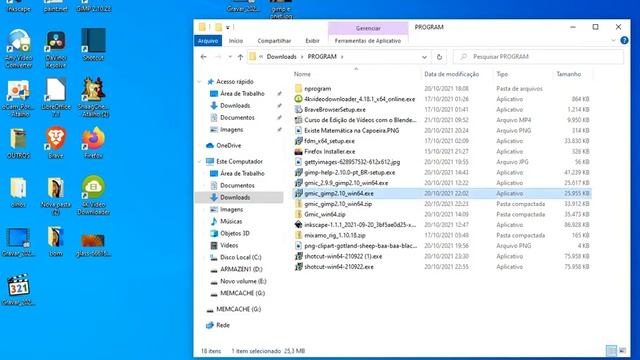Select the Firefox Installer.exe file icon
640x360 pixels.
[298, 151]
